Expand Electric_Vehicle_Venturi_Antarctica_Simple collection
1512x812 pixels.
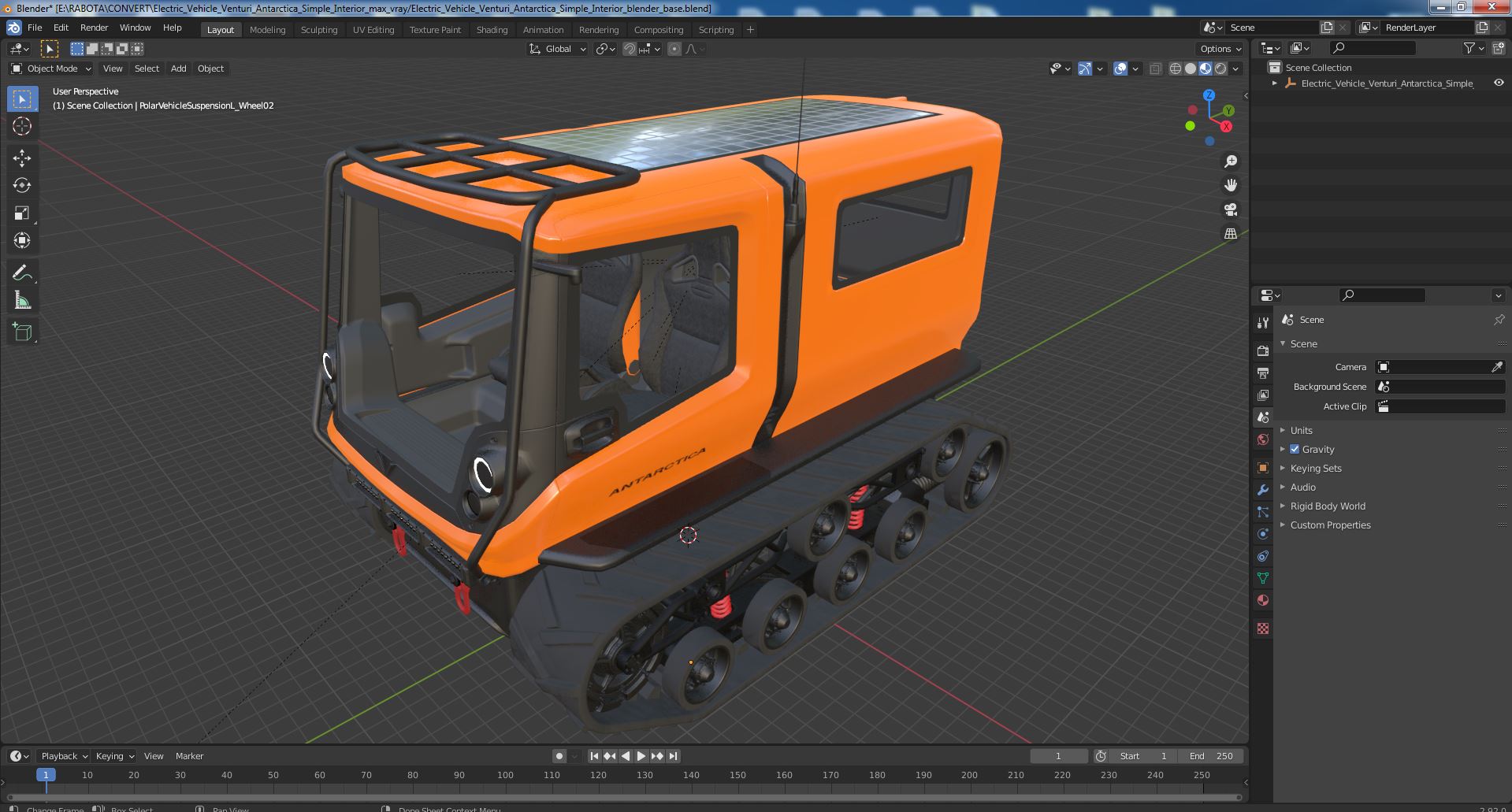point(1274,83)
